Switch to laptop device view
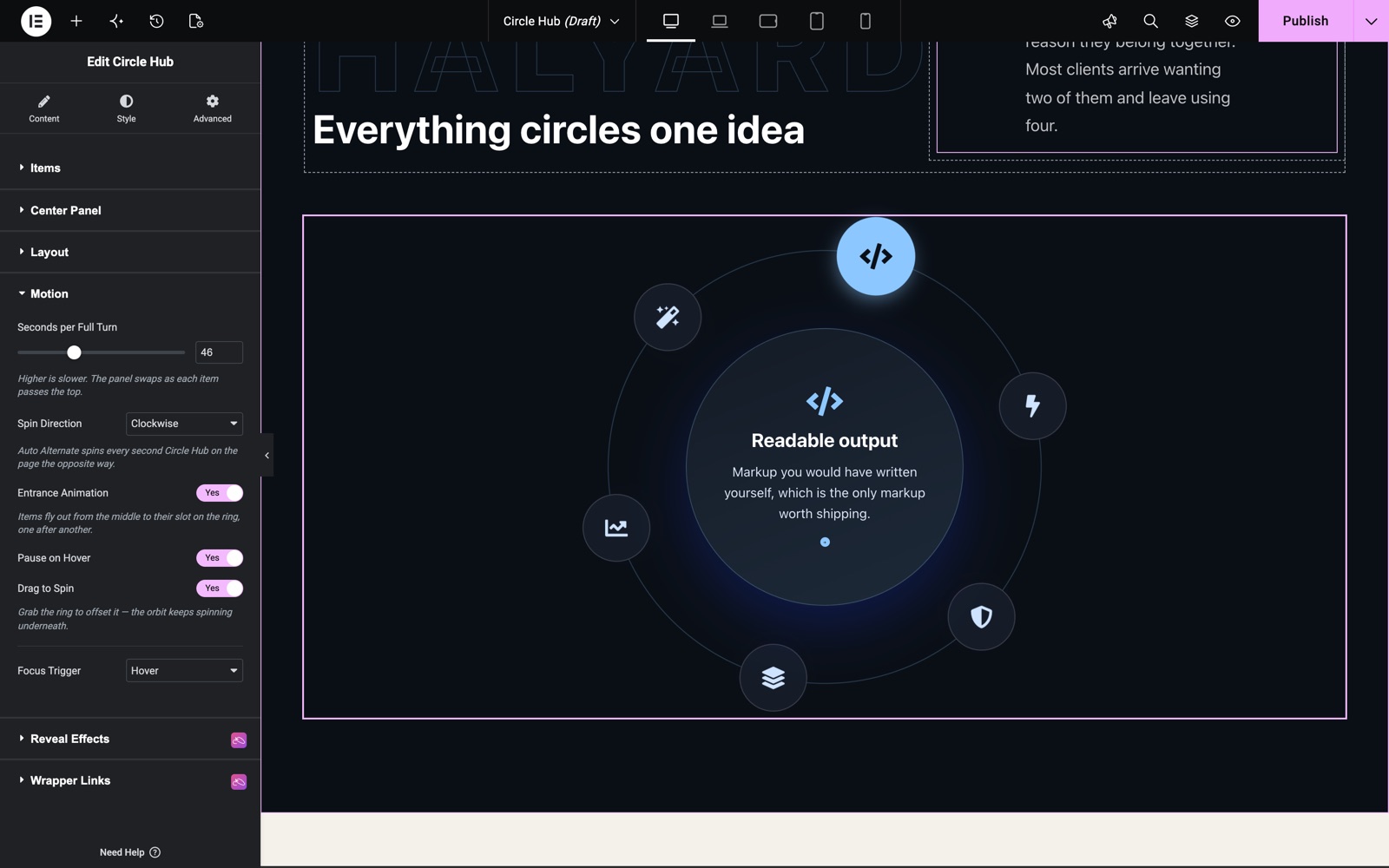The image size is (1389, 868). (x=720, y=21)
